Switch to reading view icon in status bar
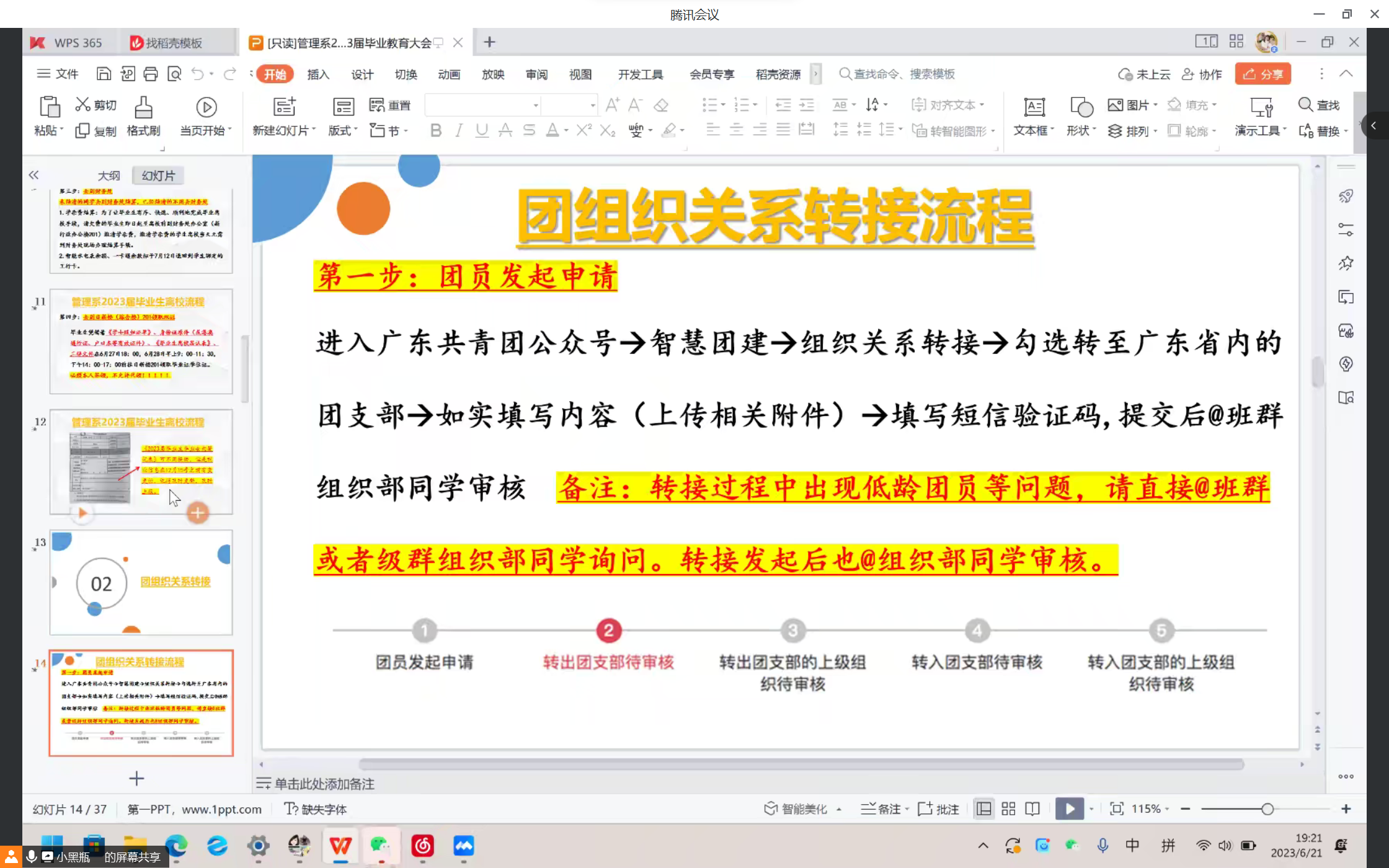 (x=1032, y=808)
